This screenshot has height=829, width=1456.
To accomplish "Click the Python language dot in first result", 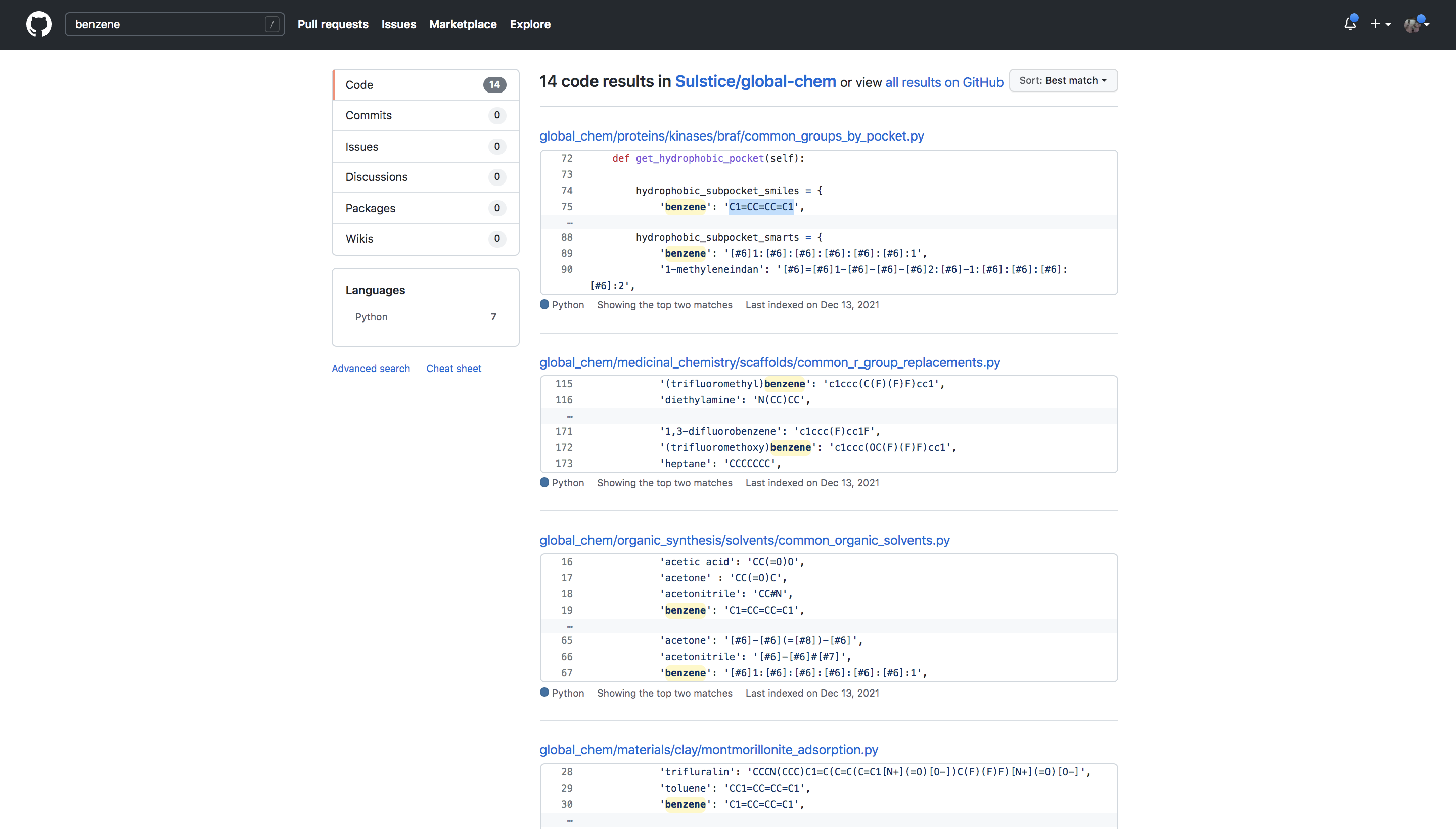I will pos(544,305).
